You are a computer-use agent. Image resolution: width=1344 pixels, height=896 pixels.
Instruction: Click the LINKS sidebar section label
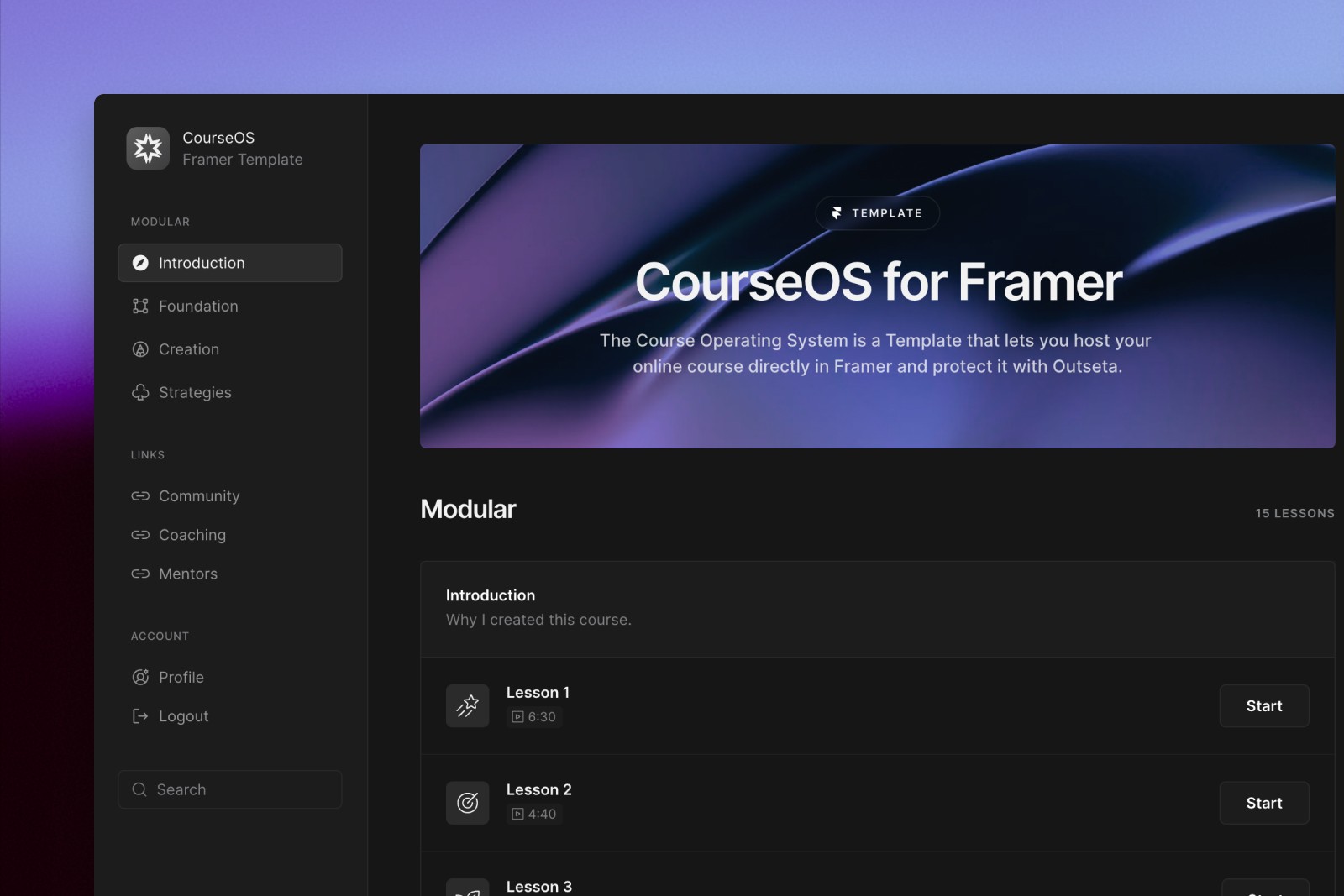[148, 455]
